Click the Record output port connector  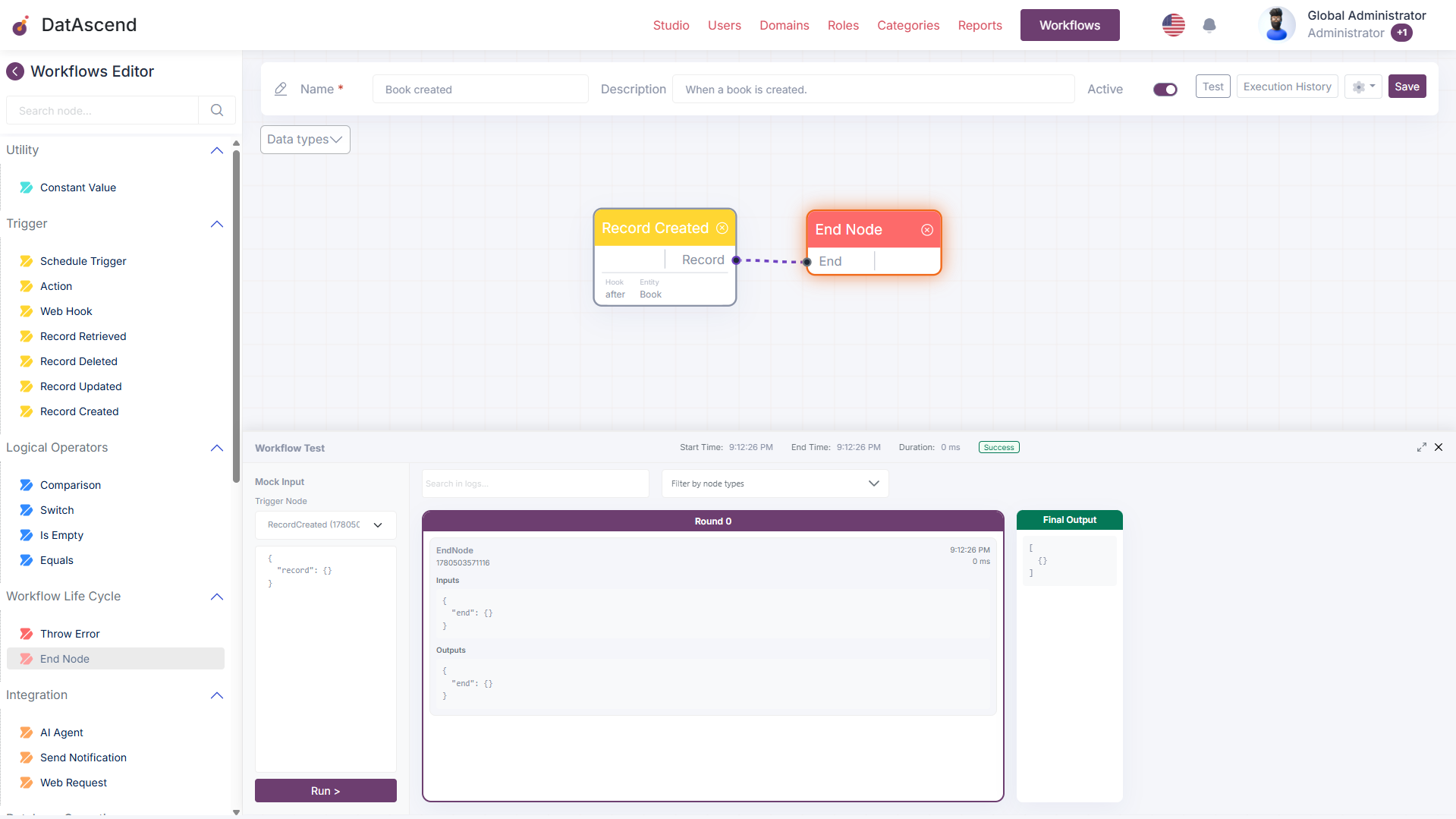(x=736, y=260)
